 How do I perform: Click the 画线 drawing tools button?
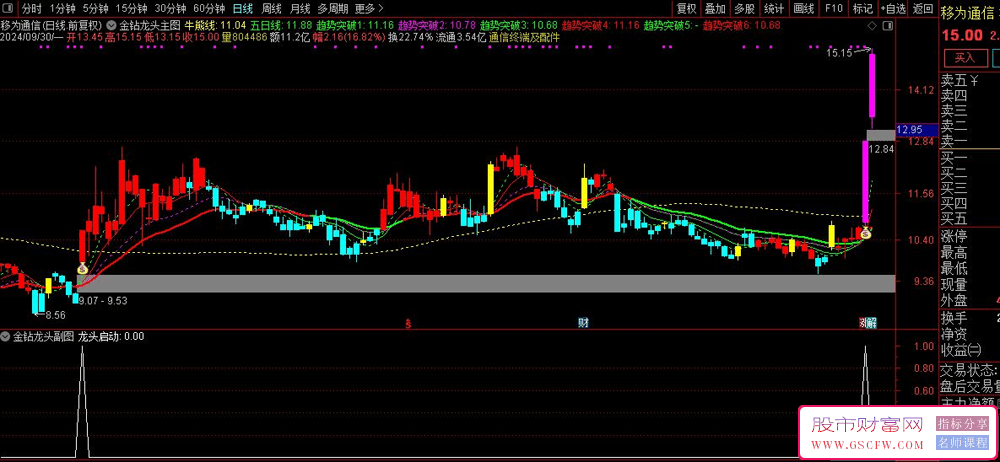click(x=804, y=8)
